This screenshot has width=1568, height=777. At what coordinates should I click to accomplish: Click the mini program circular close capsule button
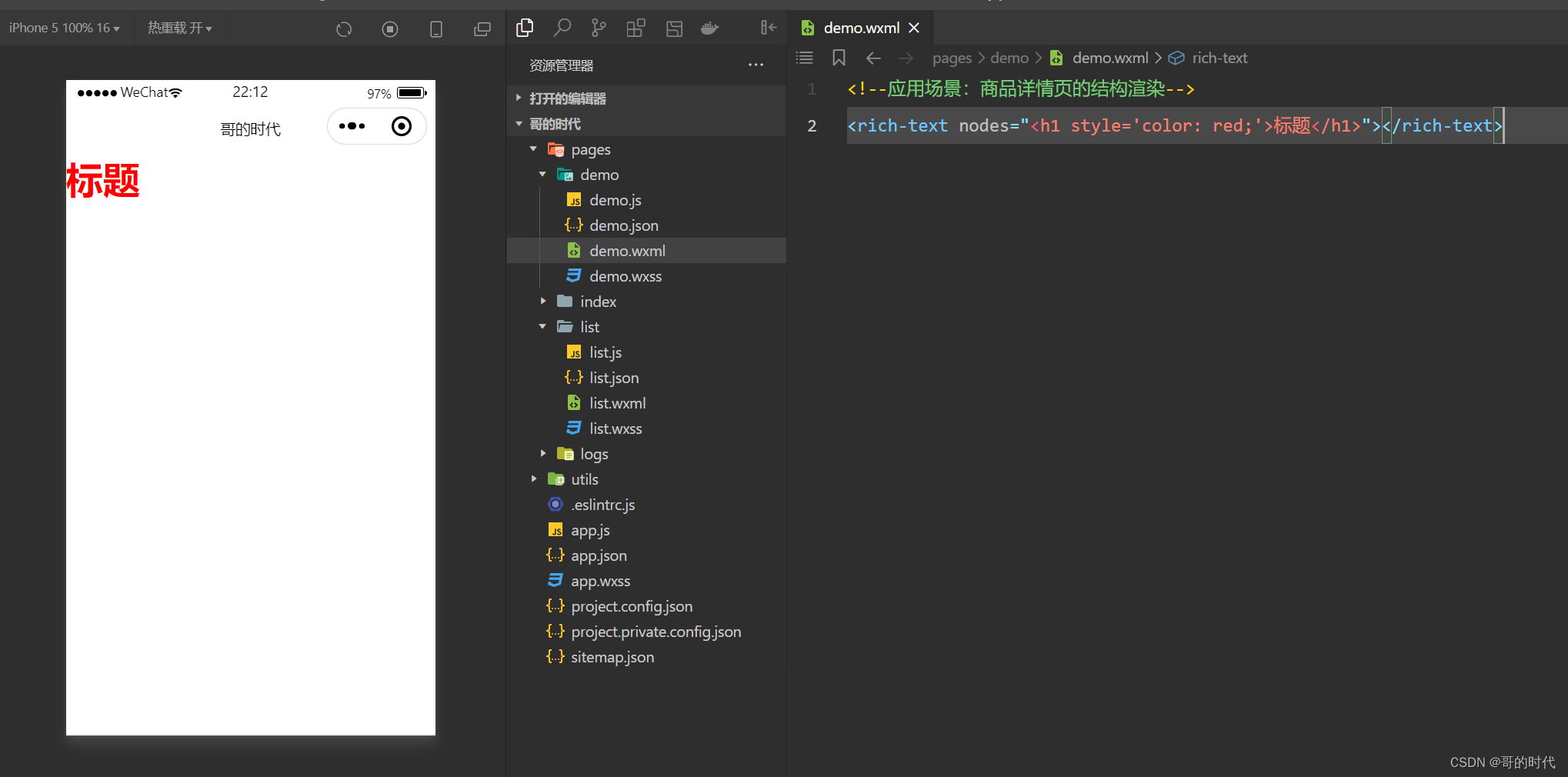pos(402,126)
